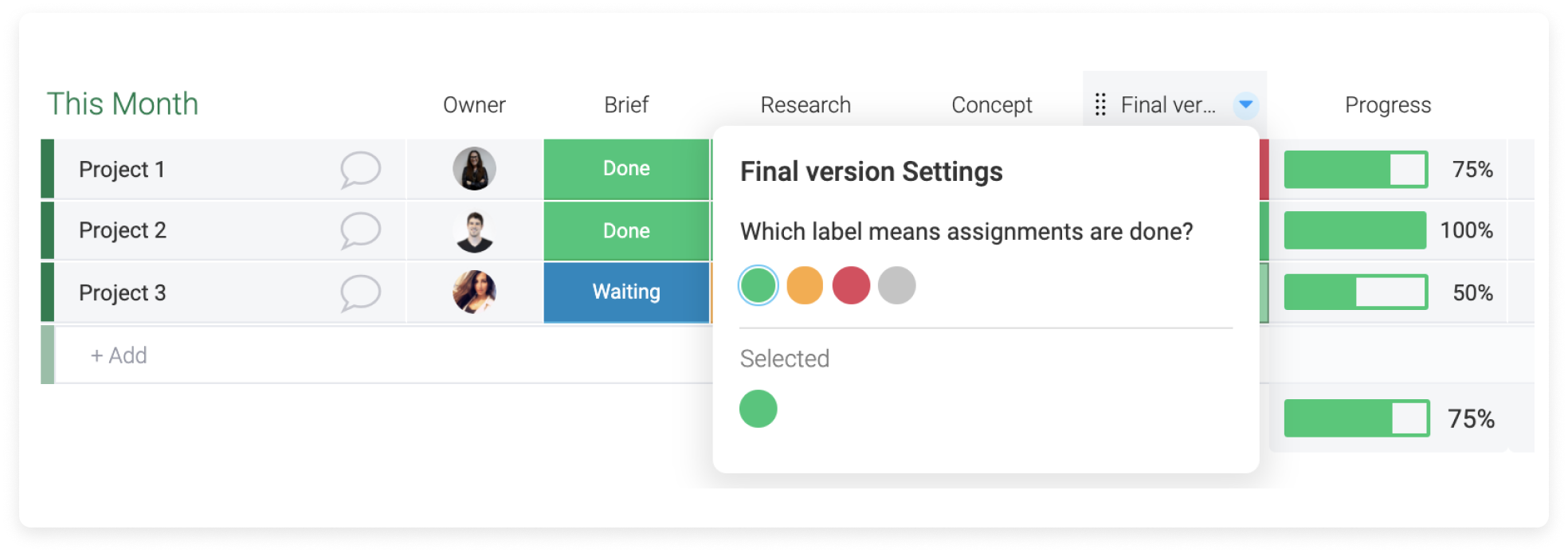Open Project 2 conversation bubble
The height and width of the screenshot is (553, 1568).
(360, 230)
